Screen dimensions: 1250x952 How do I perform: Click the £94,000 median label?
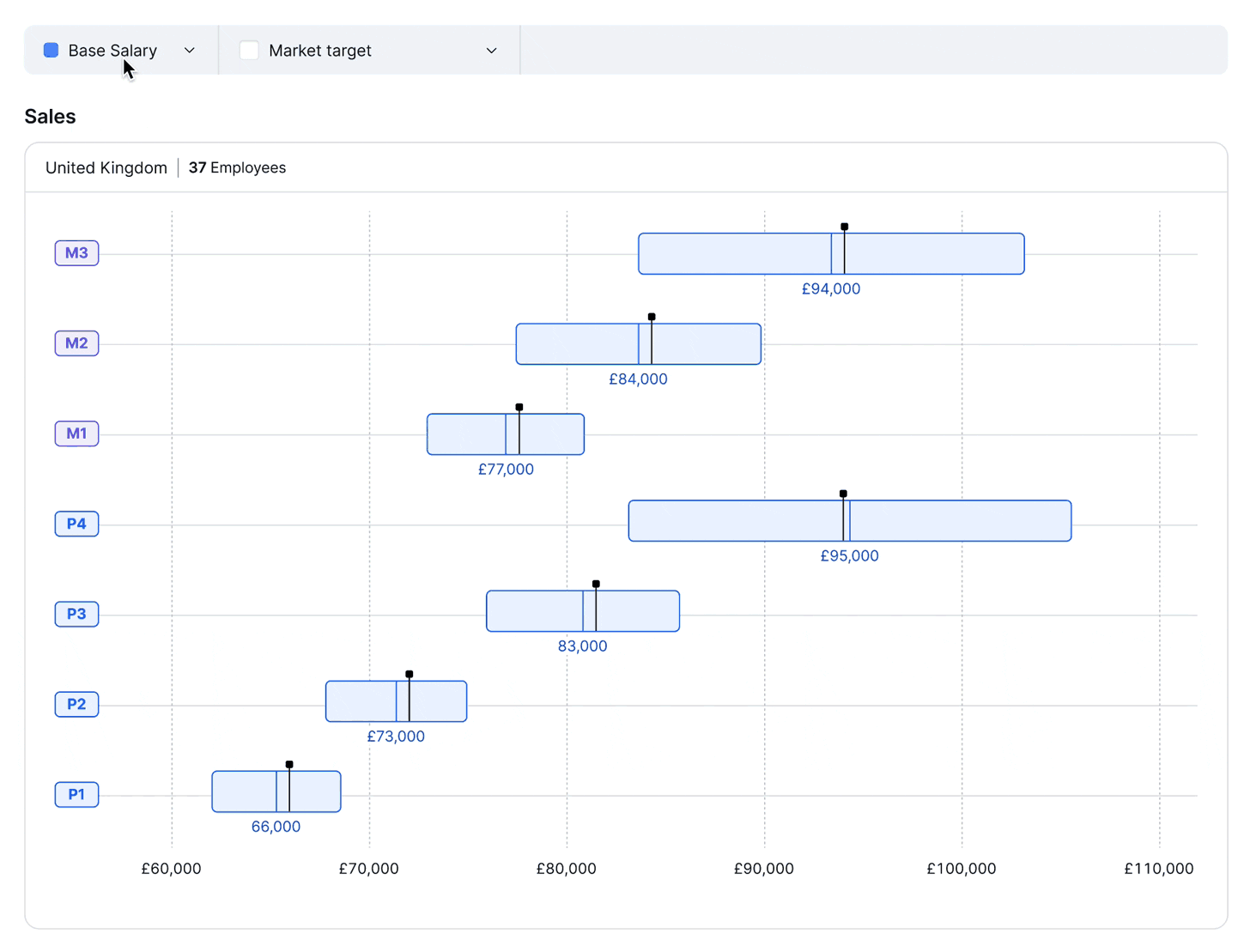click(830, 289)
